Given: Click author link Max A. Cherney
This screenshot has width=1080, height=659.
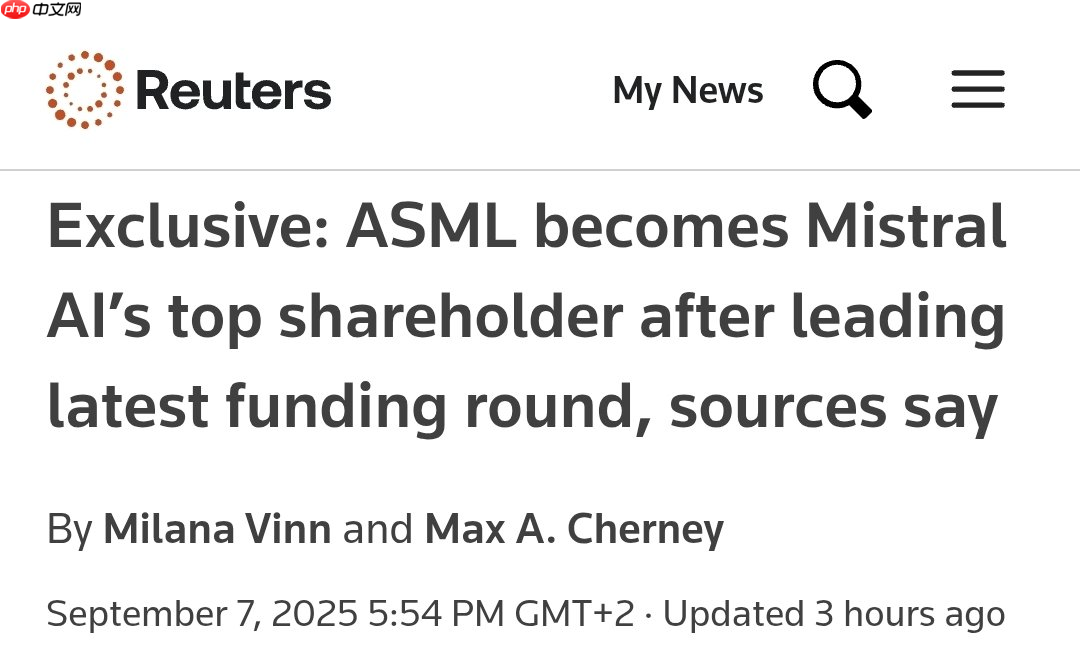Looking at the screenshot, I should (x=573, y=528).
